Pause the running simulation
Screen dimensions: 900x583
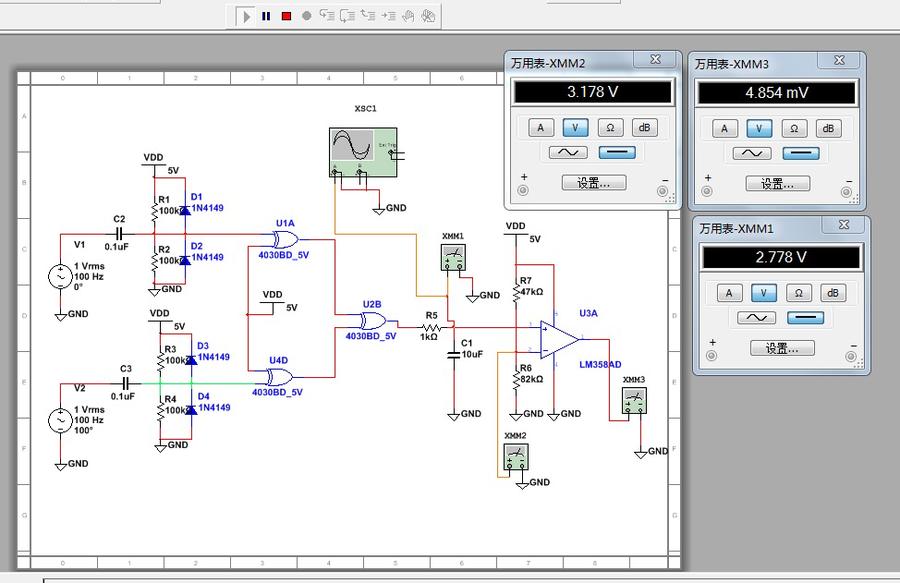coord(266,16)
